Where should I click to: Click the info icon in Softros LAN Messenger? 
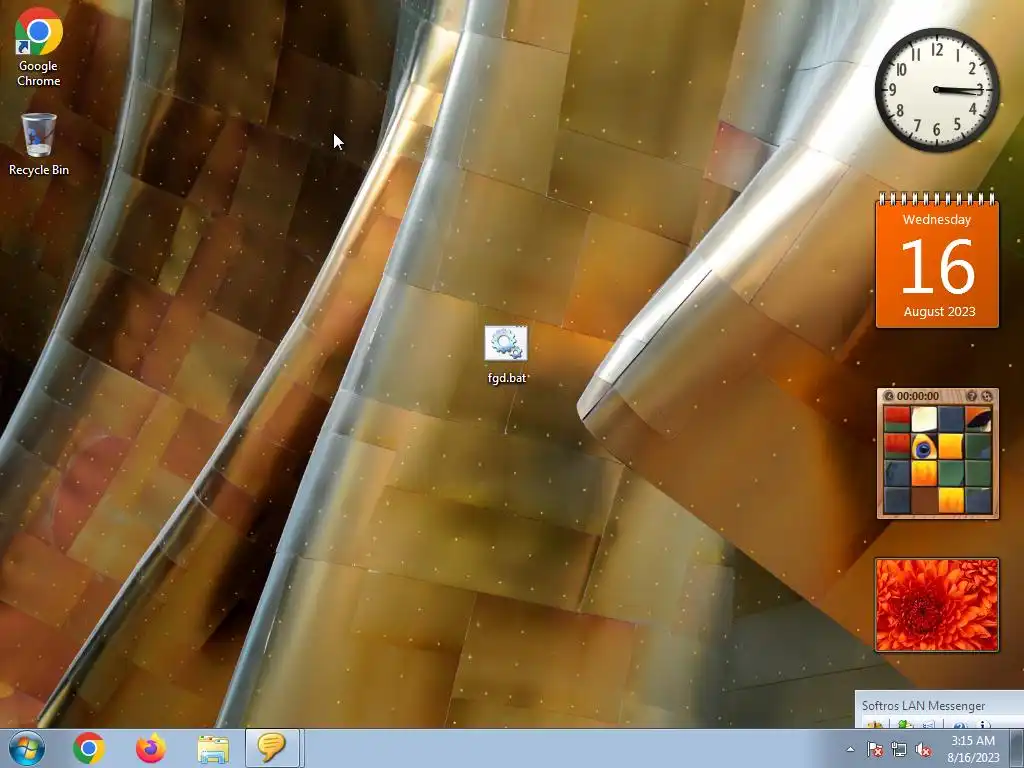(x=984, y=725)
